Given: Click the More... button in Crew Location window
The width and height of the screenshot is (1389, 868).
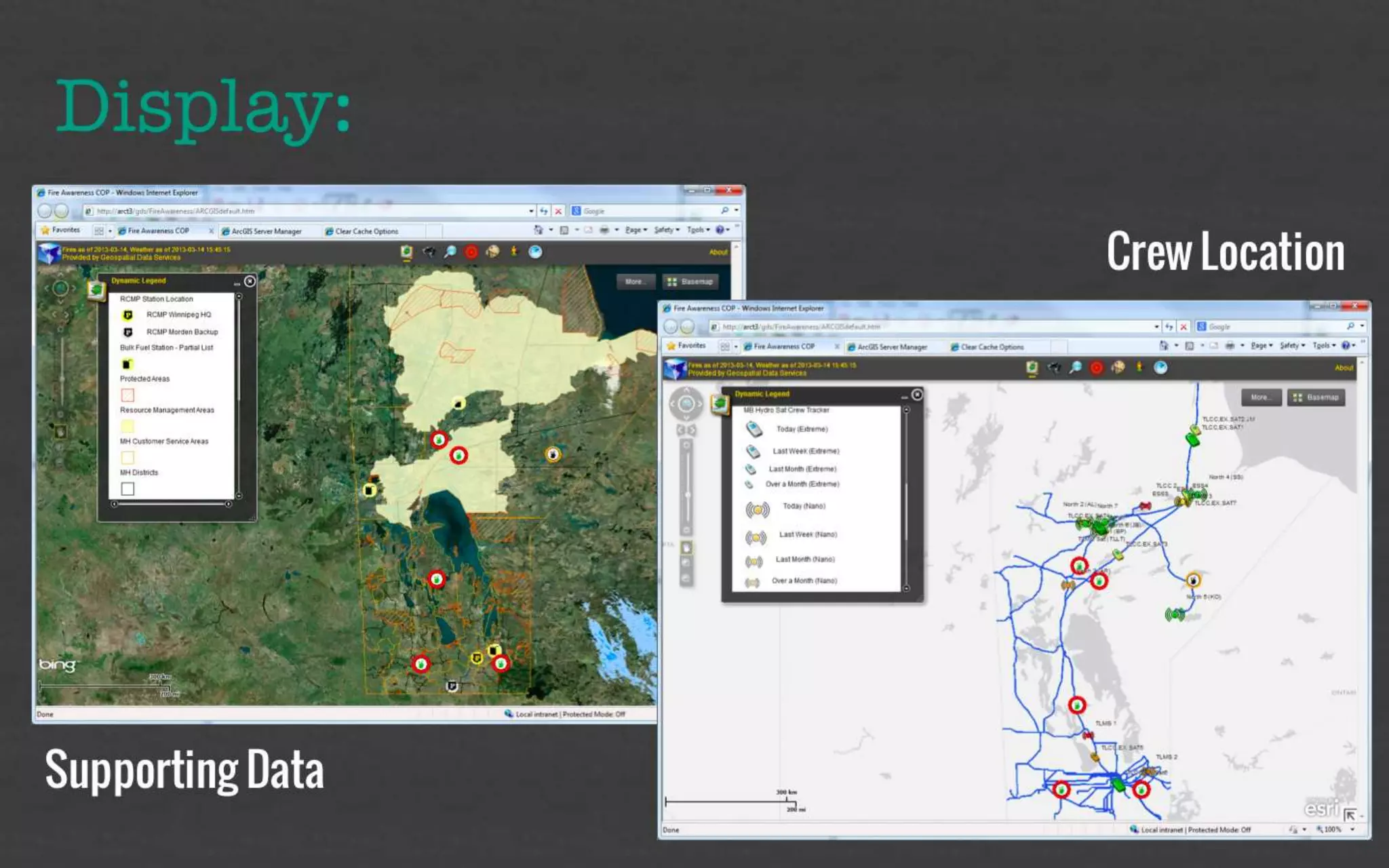Looking at the screenshot, I should click(x=1261, y=397).
